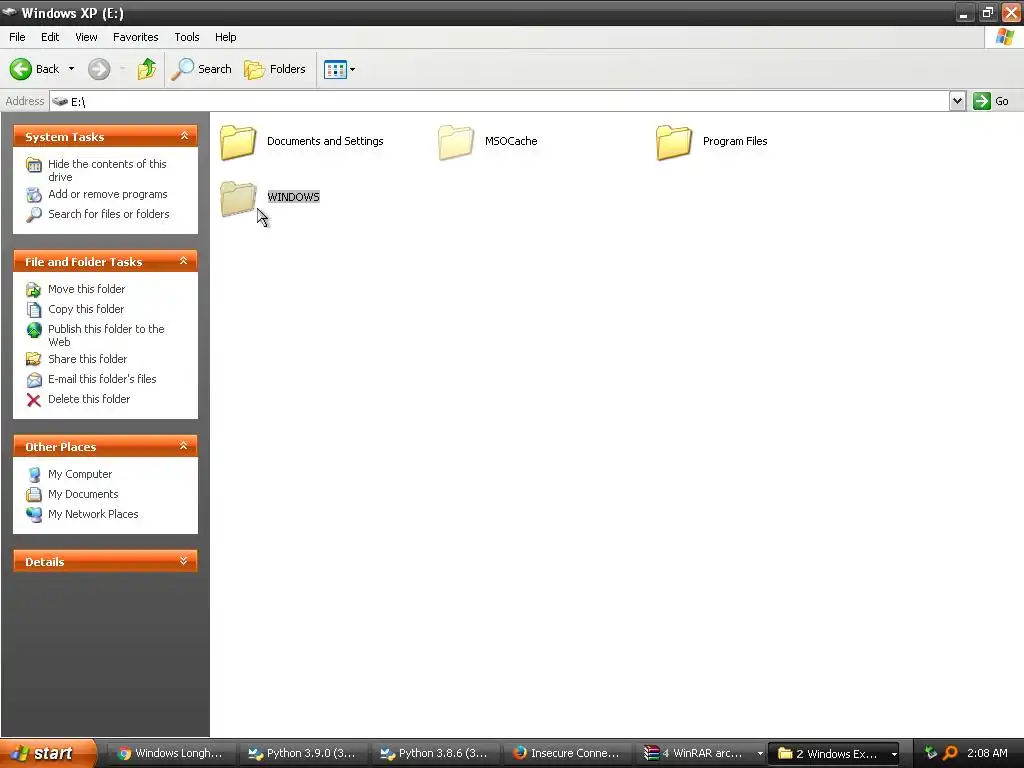Open the Favorites menu
The image size is (1024, 768).
[x=135, y=37]
